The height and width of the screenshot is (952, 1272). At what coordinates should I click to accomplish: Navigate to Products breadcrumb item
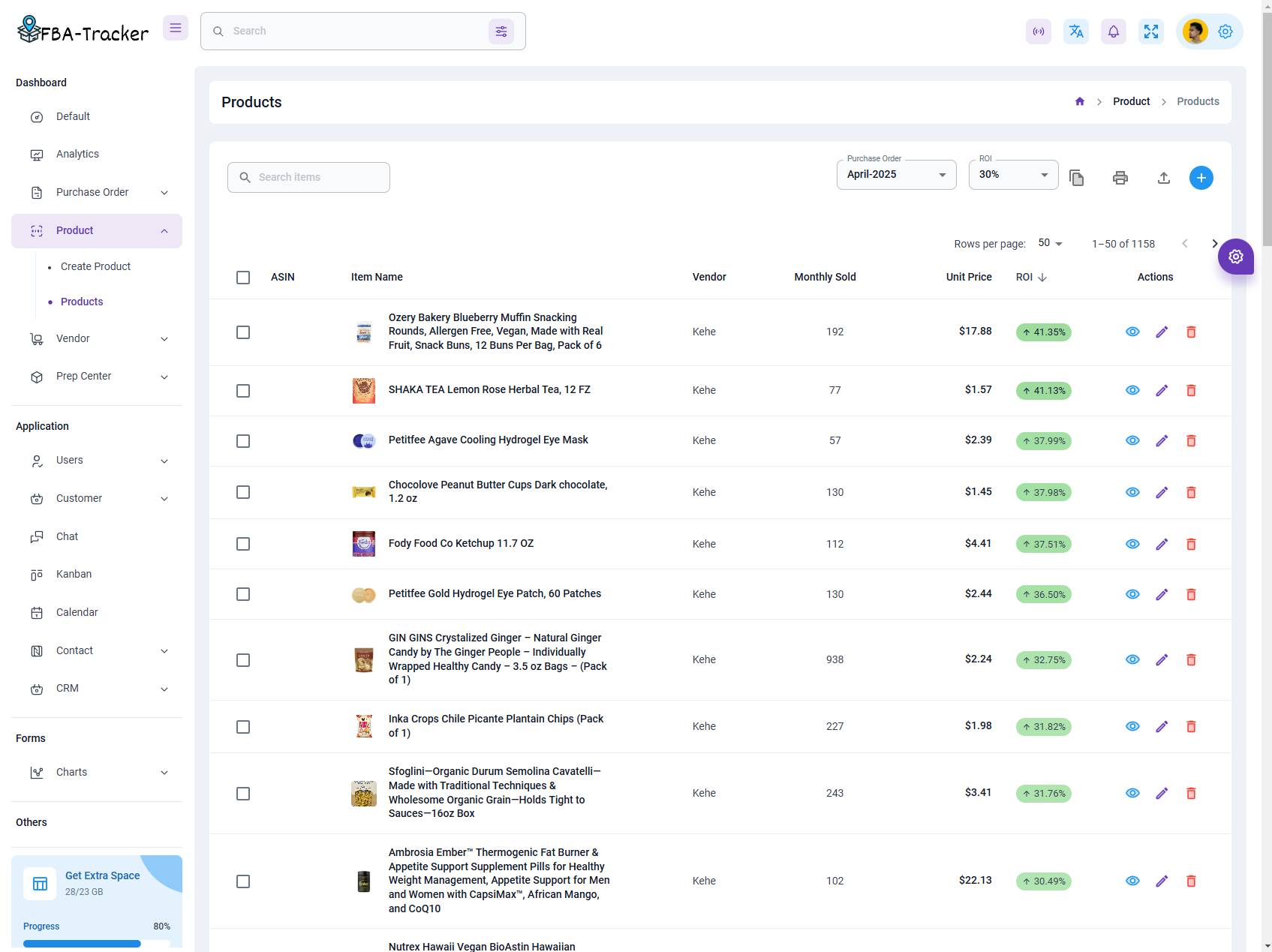point(1198,101)
